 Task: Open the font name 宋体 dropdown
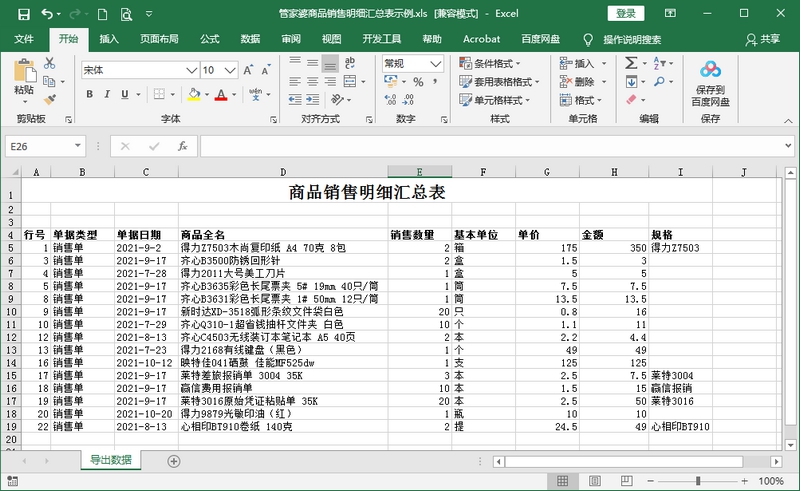click(x=191, y=70)
